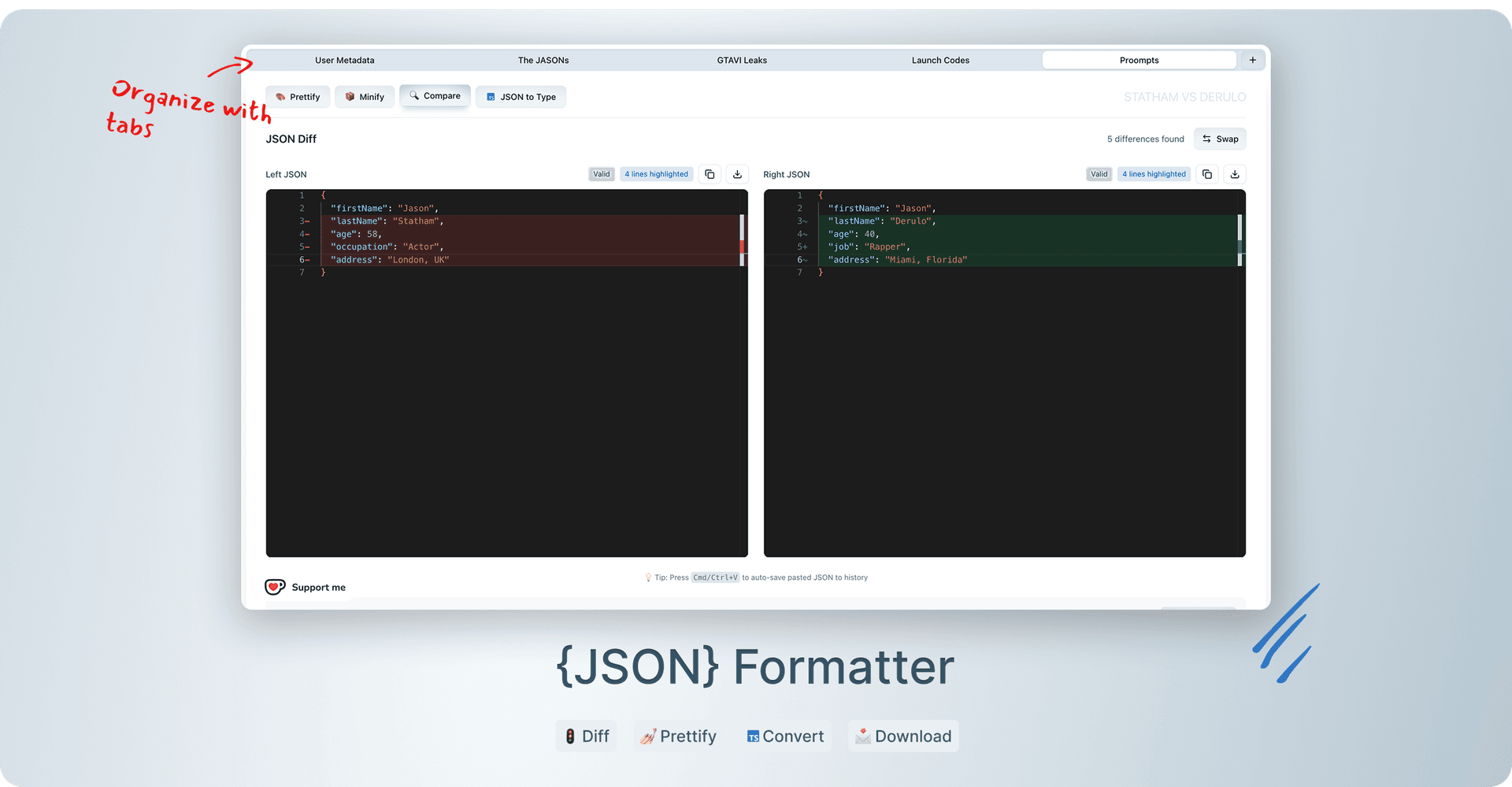Screen dimensions: 1512x787
Task: Copy the Right JSON content
Action: point(1206,173)
